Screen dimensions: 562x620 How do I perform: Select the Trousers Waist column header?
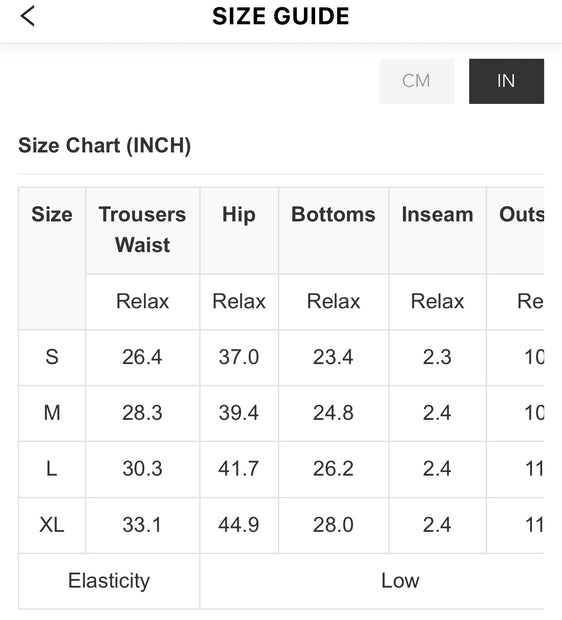142,230
